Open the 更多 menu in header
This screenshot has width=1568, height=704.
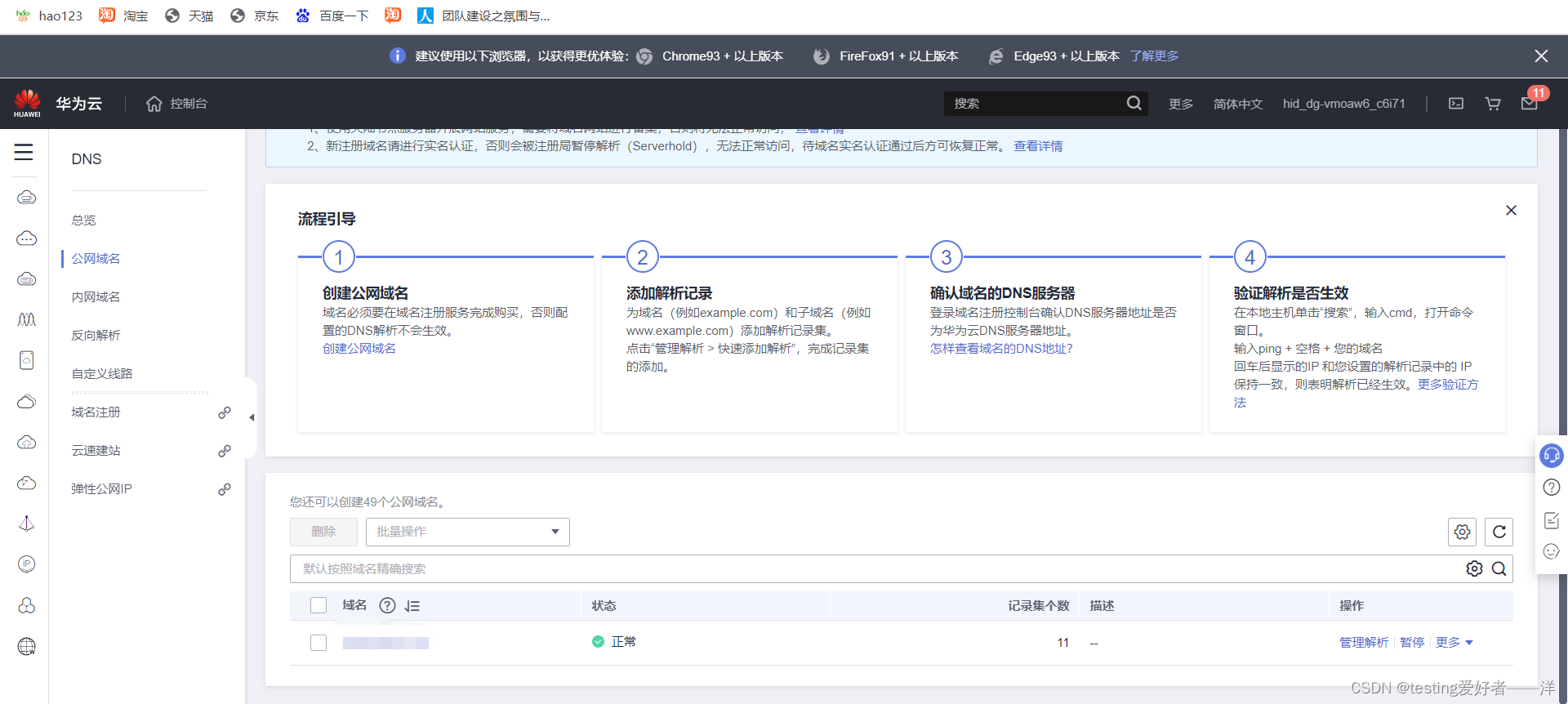pos(1181,104)
